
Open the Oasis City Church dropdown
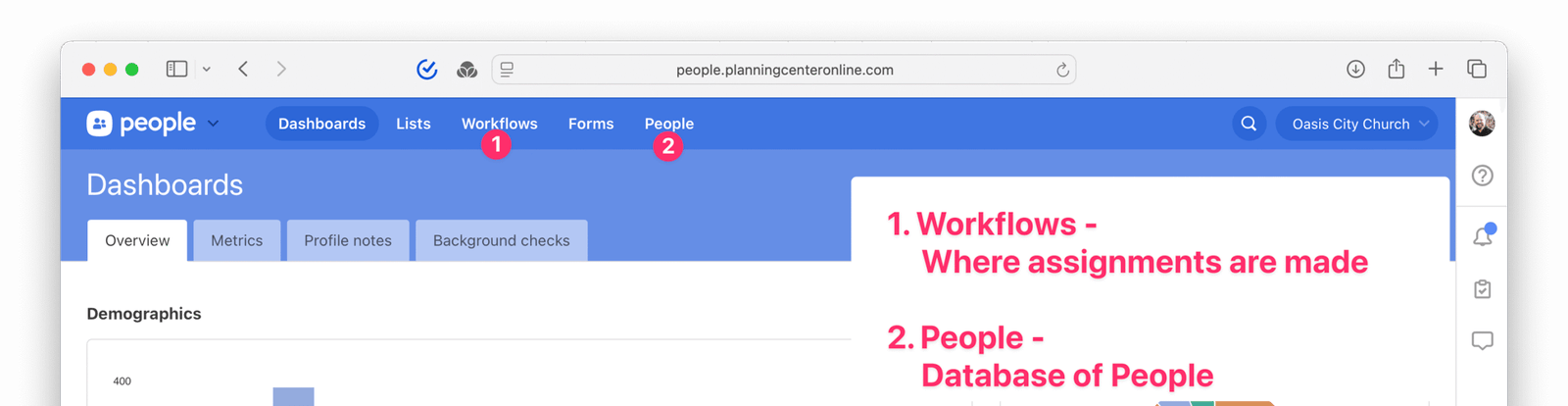(1356, 124)
